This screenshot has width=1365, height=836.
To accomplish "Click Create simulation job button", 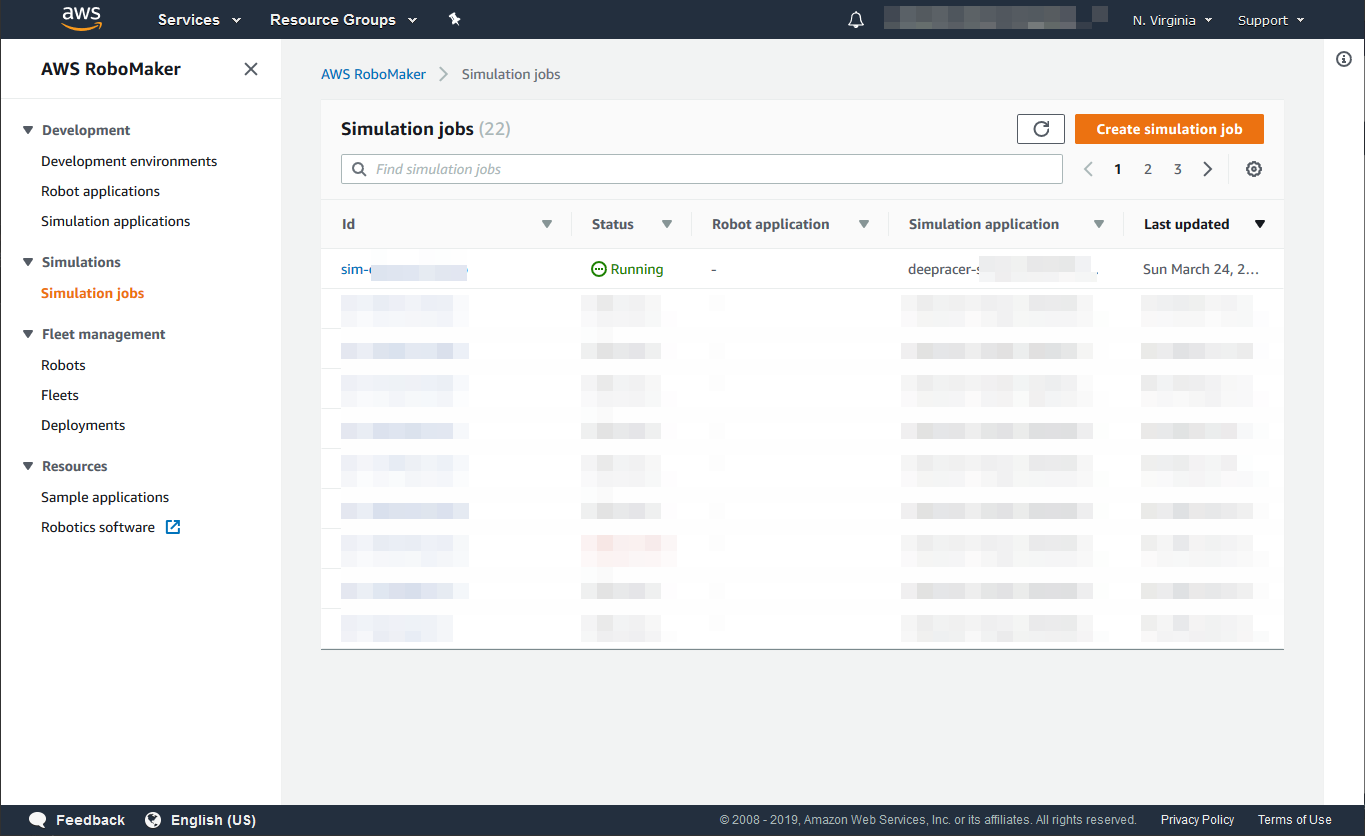I will point(1169,129).
